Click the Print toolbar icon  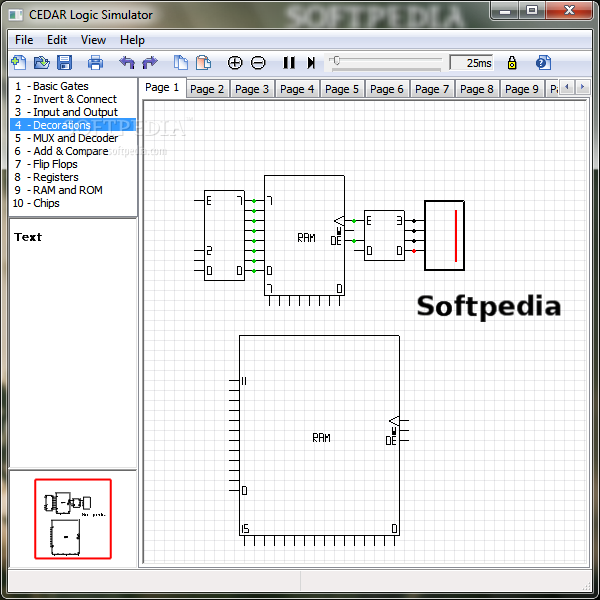pos(95,62)
